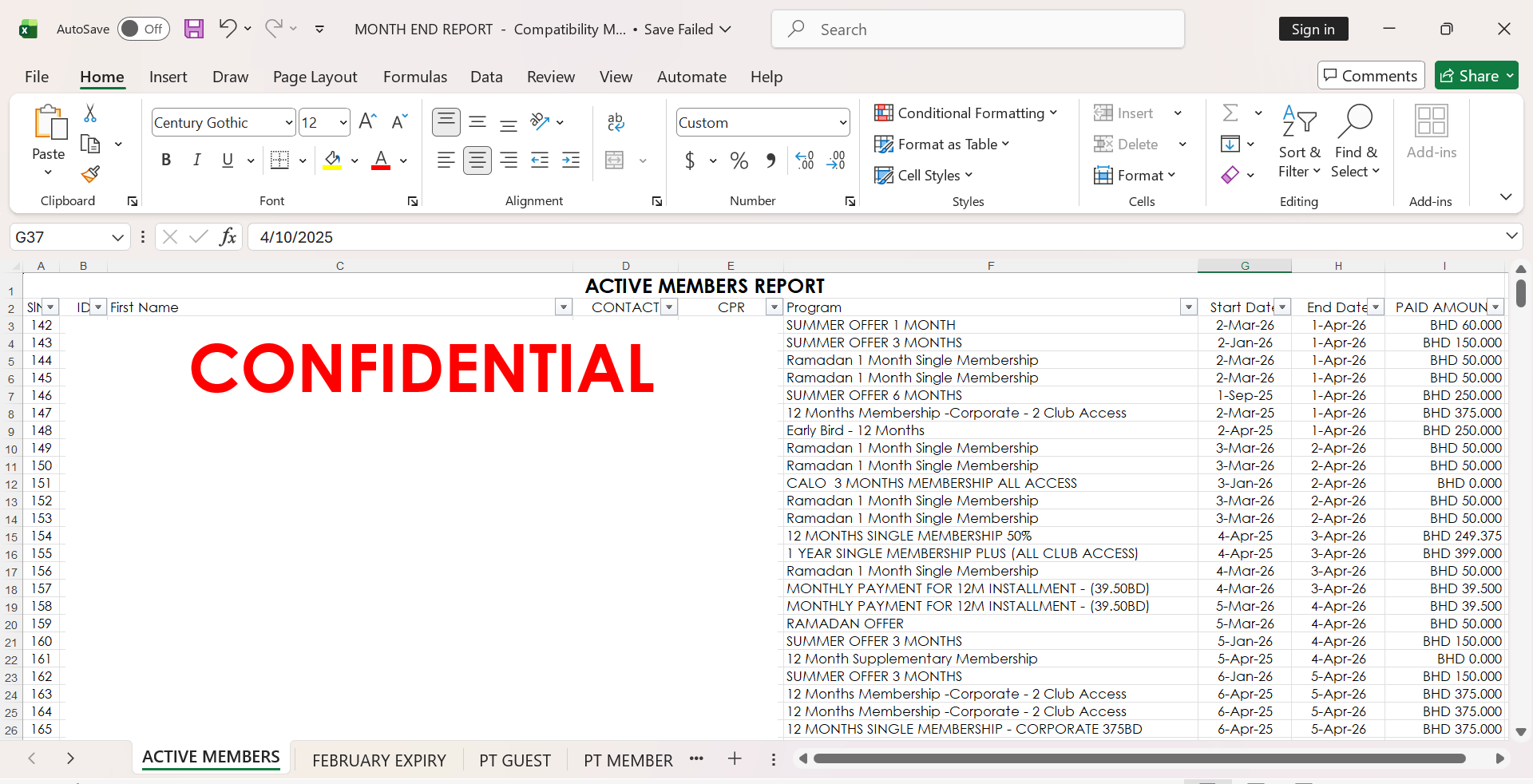1533x784 pixels.
Task: Click the Share button
Action: pyautogui.click(x=1476, y=75)
